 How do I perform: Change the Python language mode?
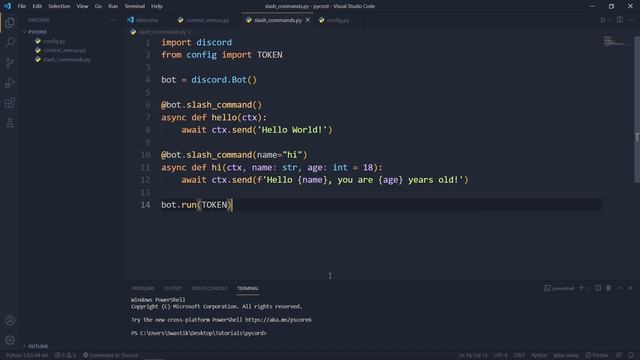point(539,355)
